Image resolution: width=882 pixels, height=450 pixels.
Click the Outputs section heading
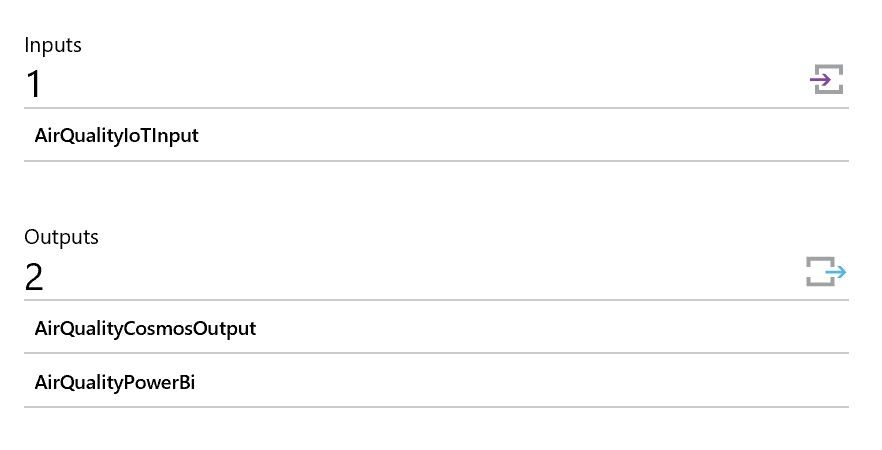pyautogui.click(x=62, y=237)
